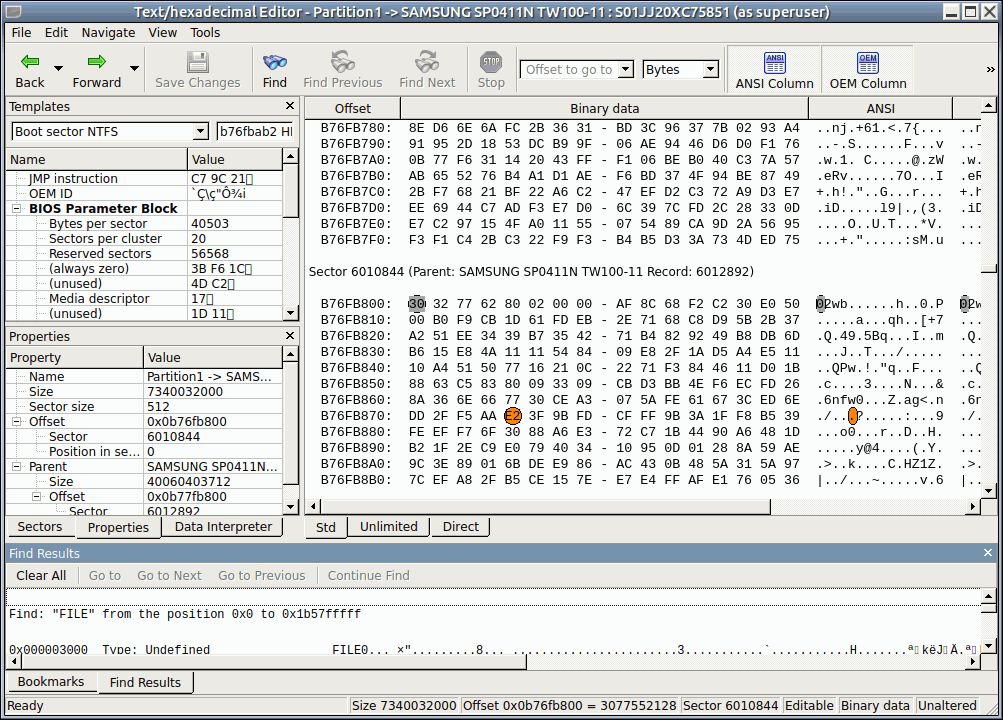Click the hex view Offset column header
This screenshot has width=1003, height=720.
pyautogui.click(x=352, y=109)
